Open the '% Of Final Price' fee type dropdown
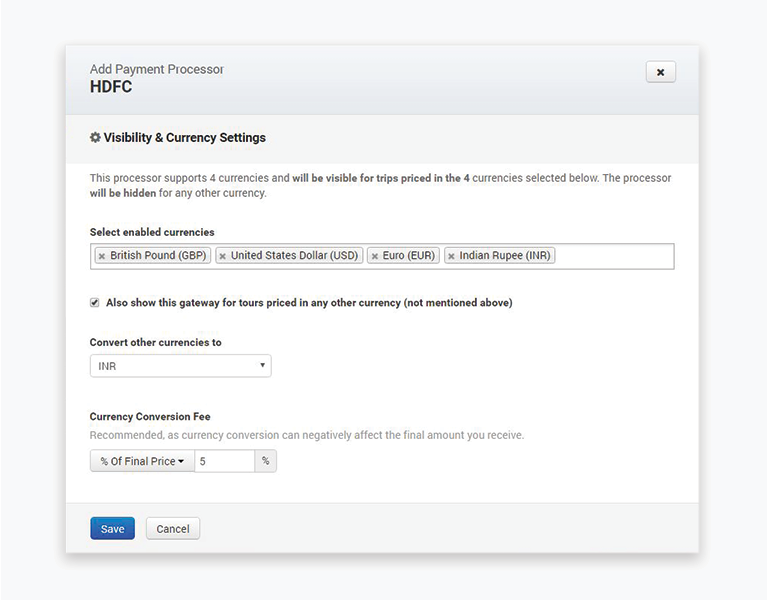 (142, 461)
